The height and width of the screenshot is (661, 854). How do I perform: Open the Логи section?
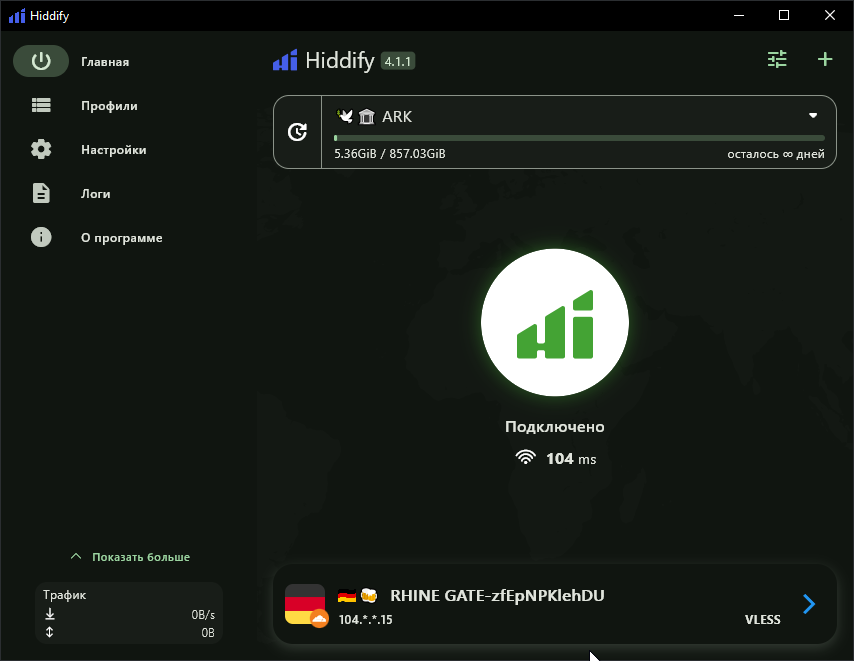tap(96, 193)
